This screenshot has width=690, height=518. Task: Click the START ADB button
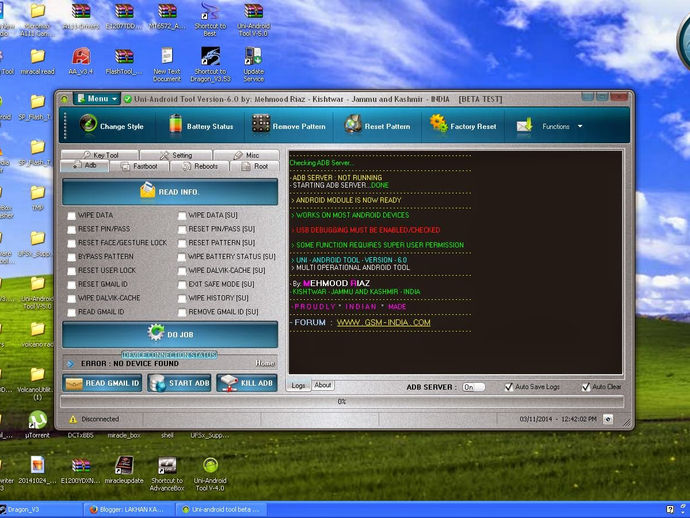(x=179, y=383)
